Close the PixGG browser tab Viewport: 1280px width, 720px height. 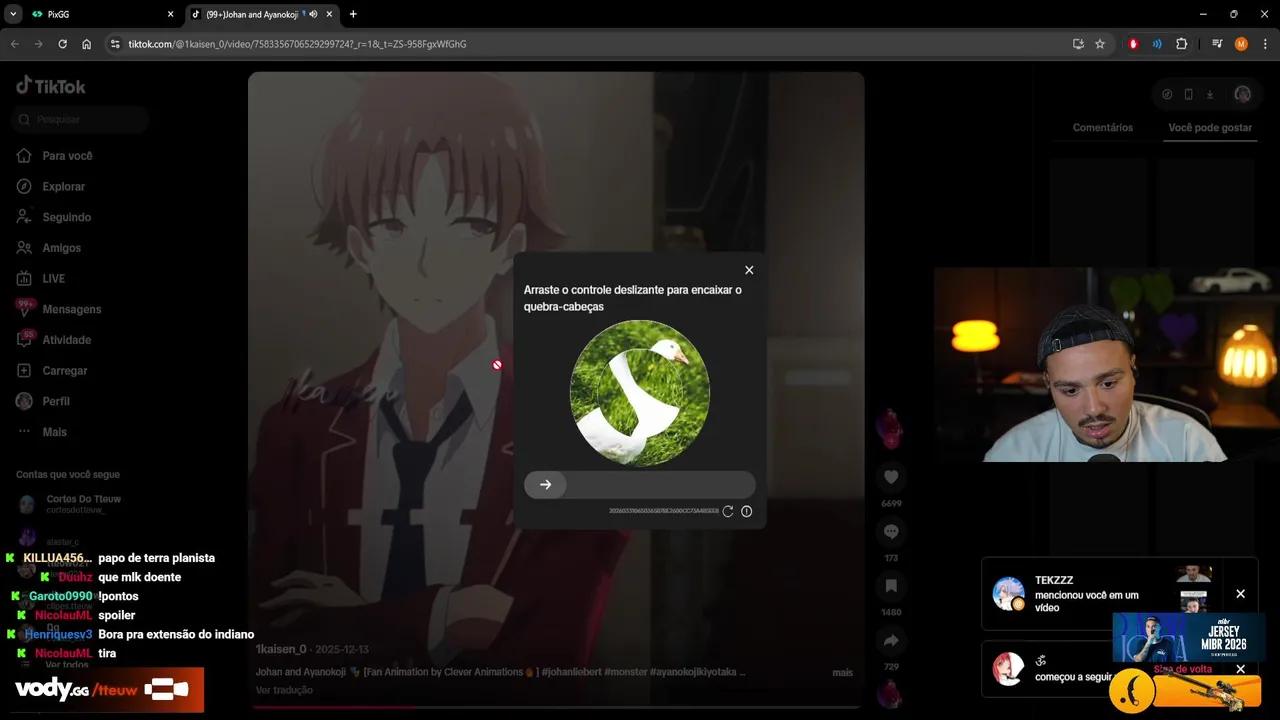coord(170,14)
